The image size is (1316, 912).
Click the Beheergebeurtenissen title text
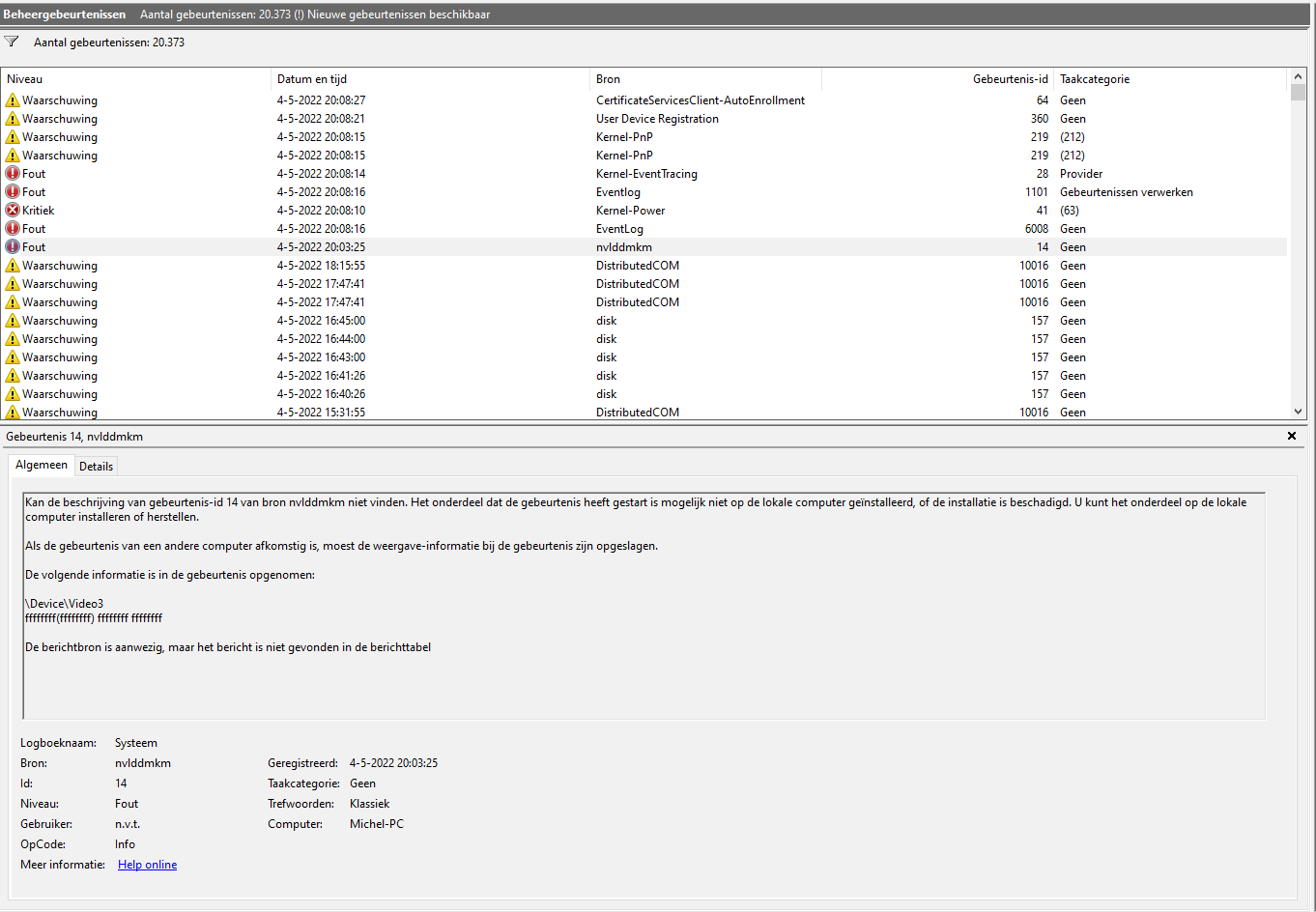pyautogui.click(x=65, y=14)
